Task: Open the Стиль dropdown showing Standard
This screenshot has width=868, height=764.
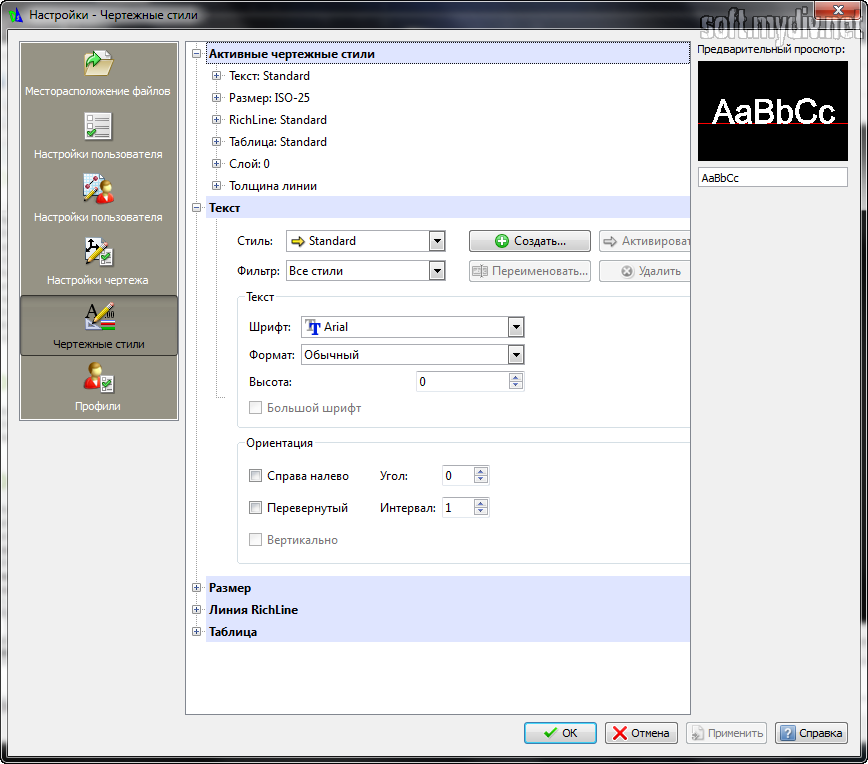Action: (437, 241)
